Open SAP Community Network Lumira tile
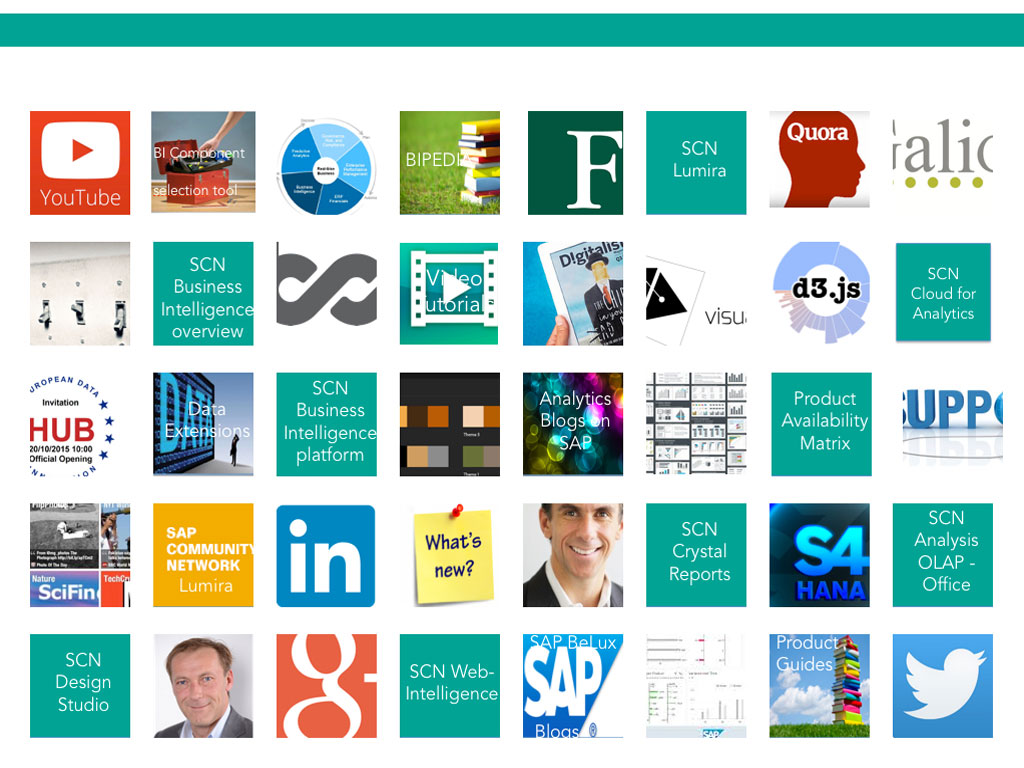The height and width of the screenshot is (768, 1024). [203, 555]
